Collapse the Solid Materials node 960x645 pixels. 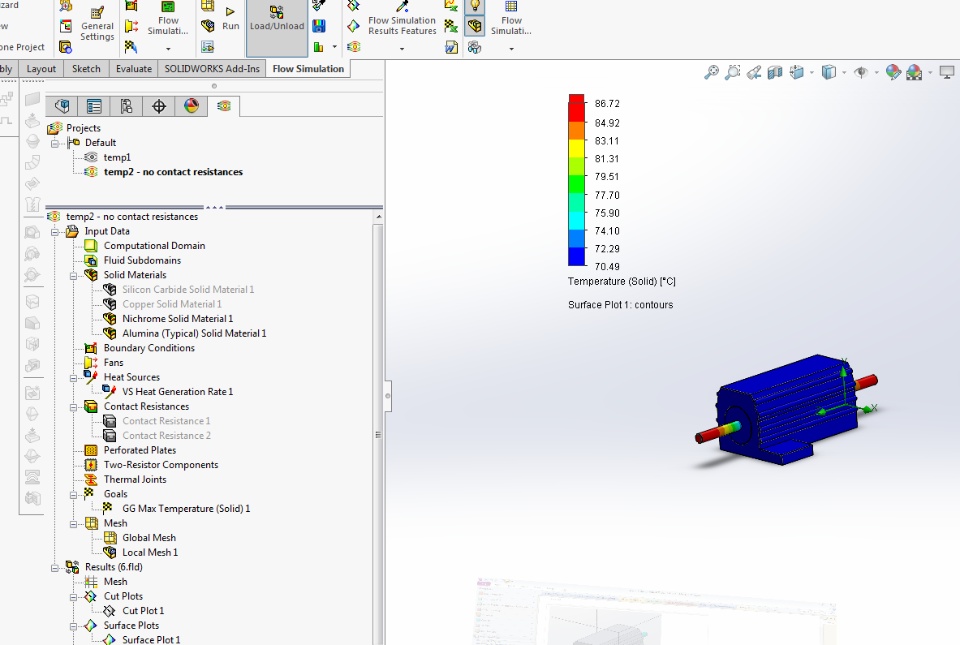tap(73, 276)
